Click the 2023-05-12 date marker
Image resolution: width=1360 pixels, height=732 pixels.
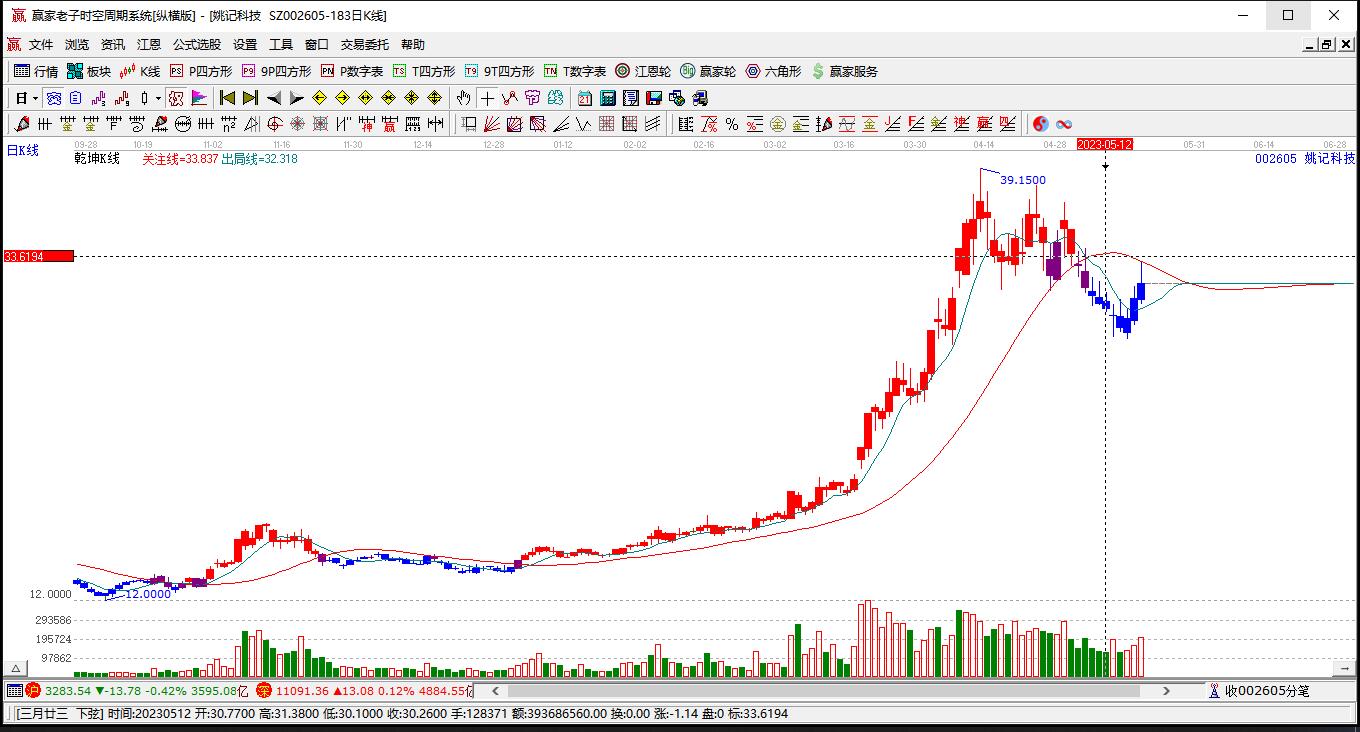[1105, 144]
